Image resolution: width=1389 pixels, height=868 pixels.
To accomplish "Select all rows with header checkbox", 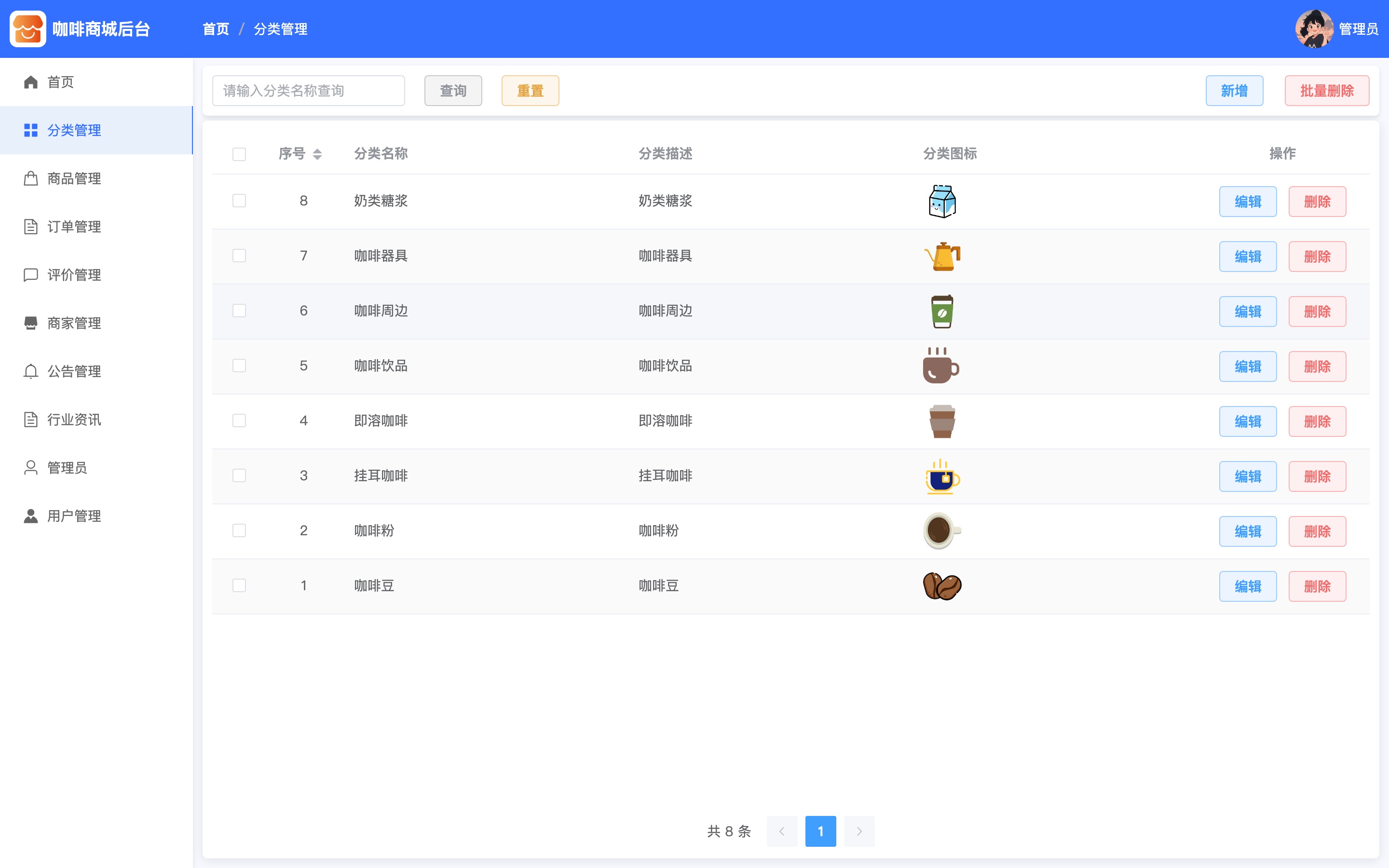I will pyautogui.click(x=239, y=154).
